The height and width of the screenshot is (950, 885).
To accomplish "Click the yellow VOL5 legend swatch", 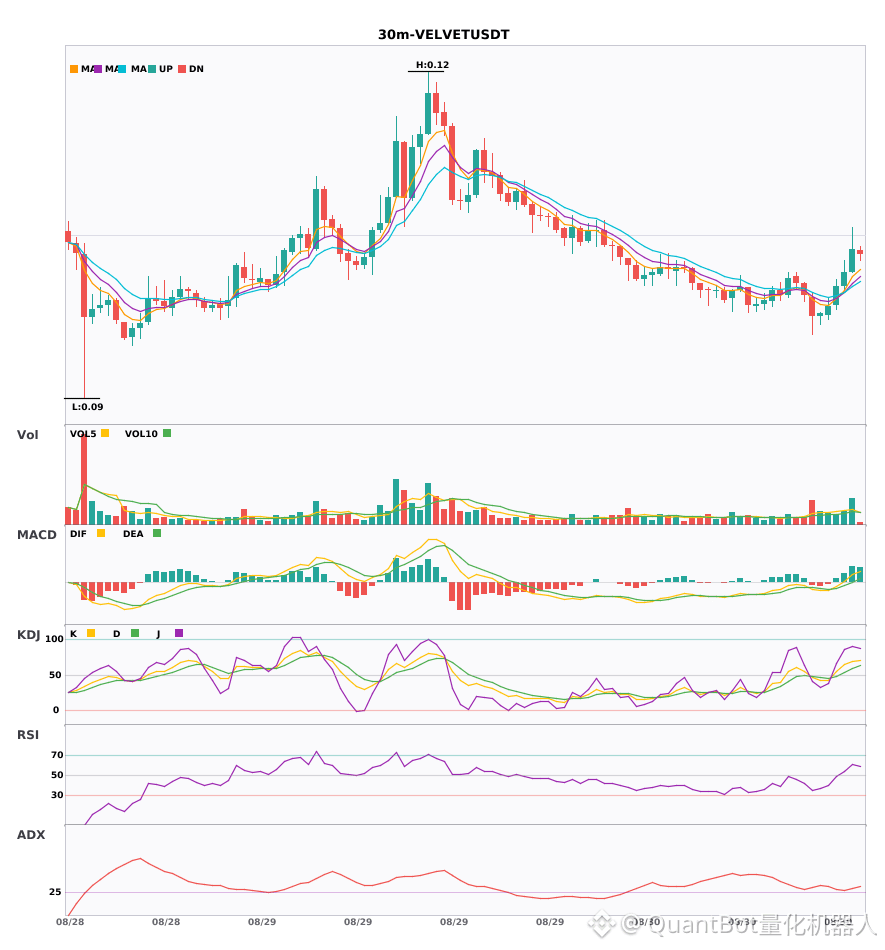I will (x=105, y=433).
